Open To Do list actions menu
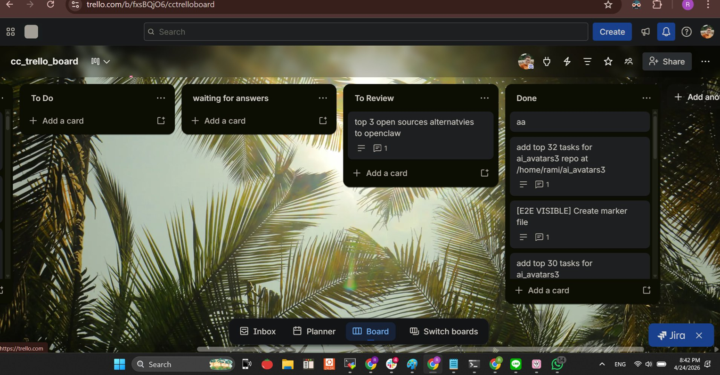The width and height of the screenshot is (720, 375). (x=161, y=98)
